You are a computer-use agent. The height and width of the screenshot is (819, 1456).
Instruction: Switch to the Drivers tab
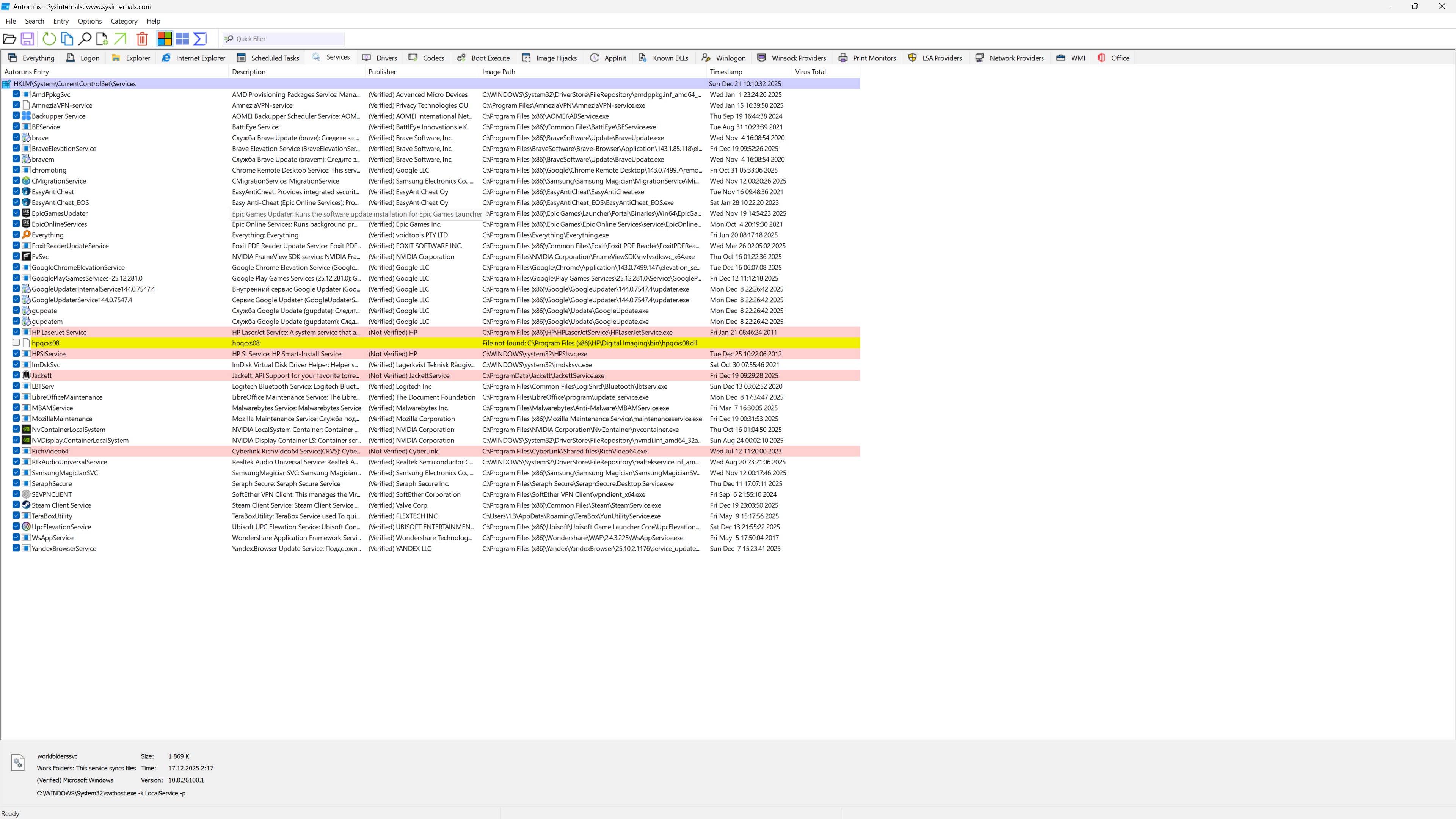380,58
